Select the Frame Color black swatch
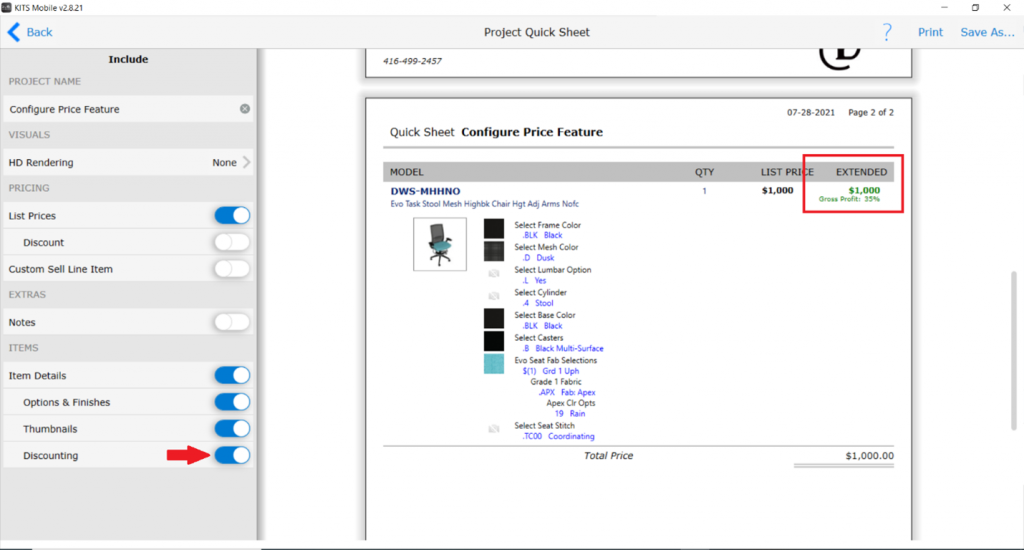The image size is (1024, 550). pyautogui.click(x=494, y=229)
